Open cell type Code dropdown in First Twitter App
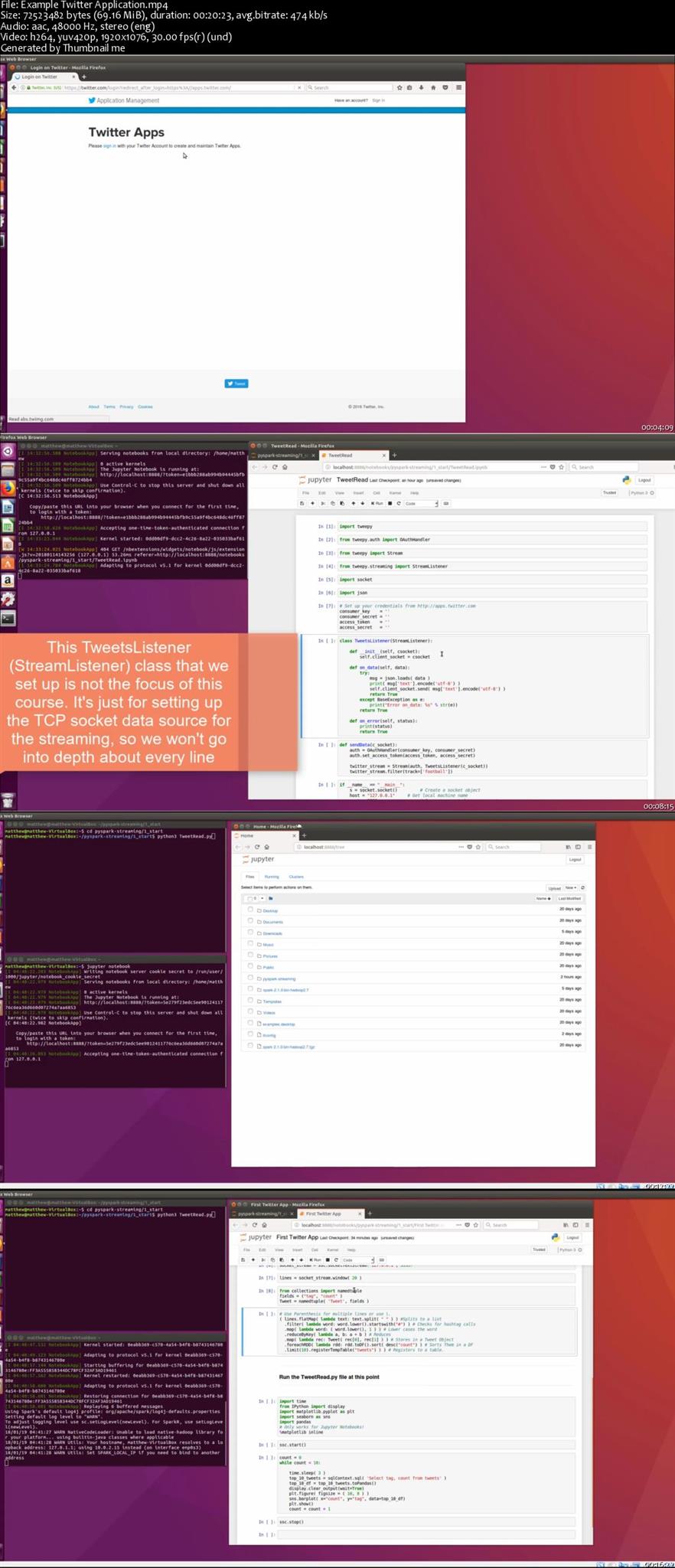This screenshot has width=675, height=1568. pos(357,1259)
